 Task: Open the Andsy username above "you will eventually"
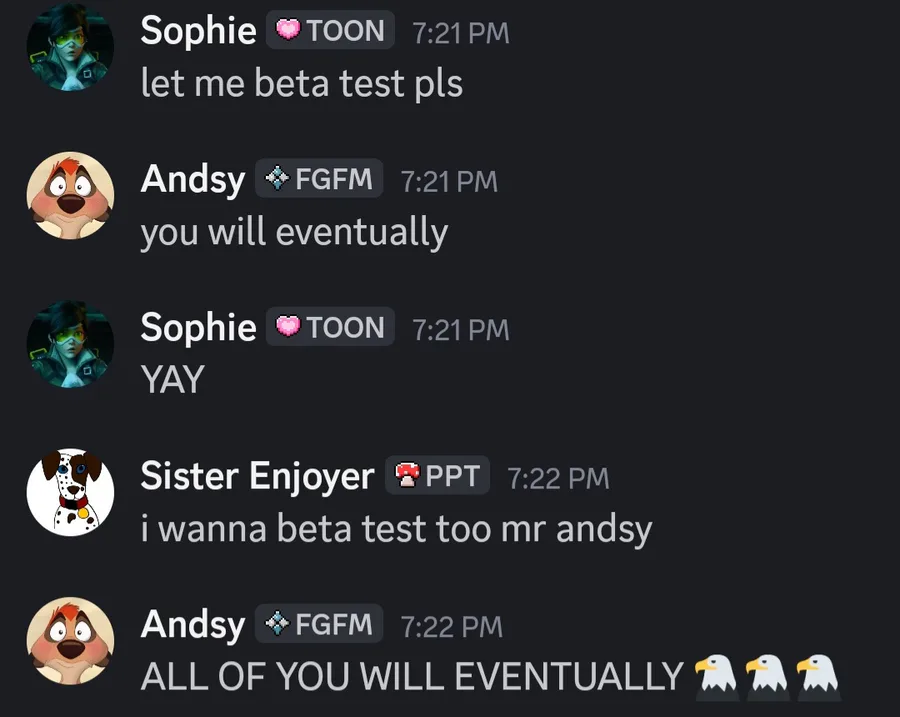pos(192,180)
